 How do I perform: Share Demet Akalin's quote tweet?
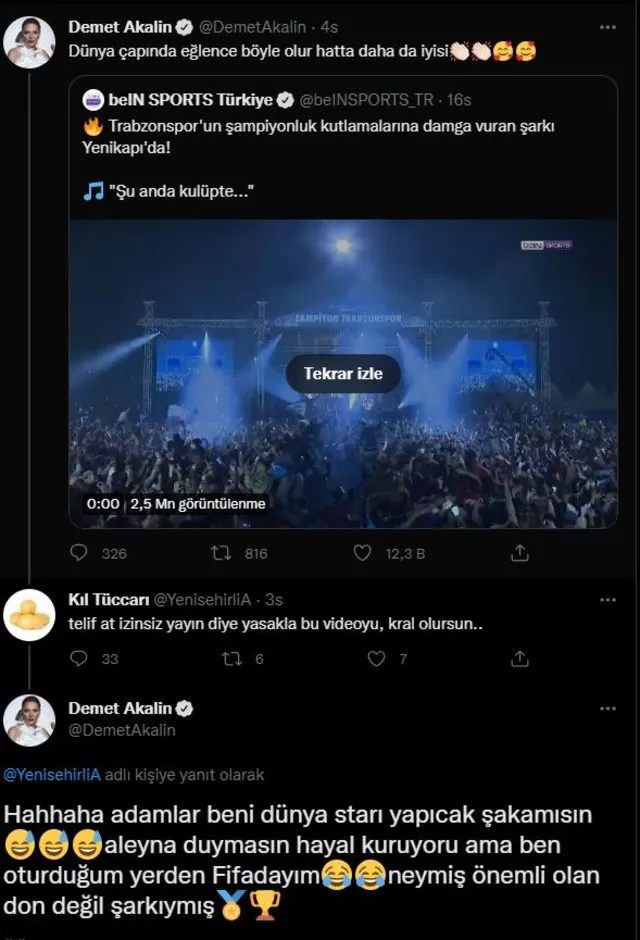(x=520, y=553)
